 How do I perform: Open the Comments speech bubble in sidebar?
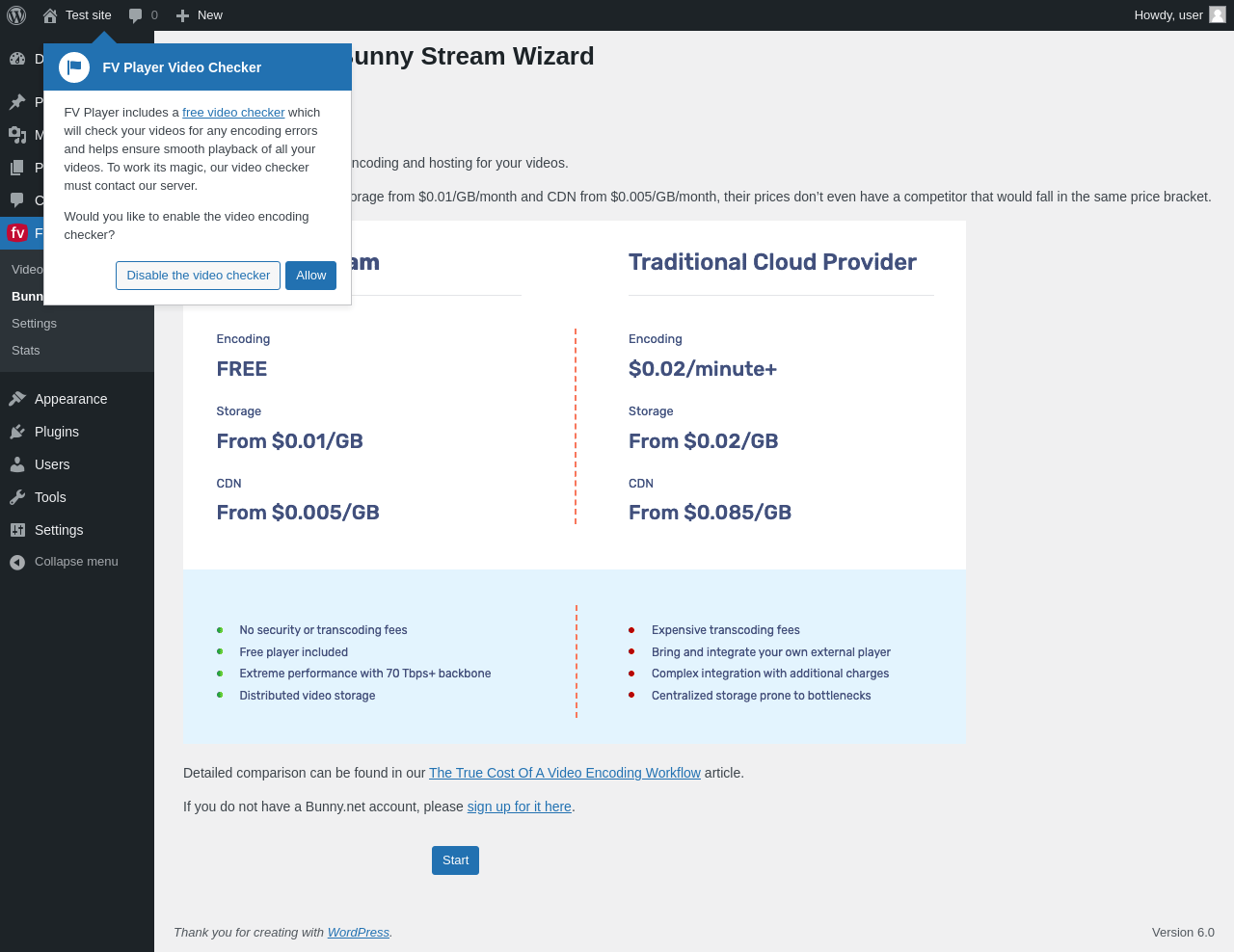17,200
